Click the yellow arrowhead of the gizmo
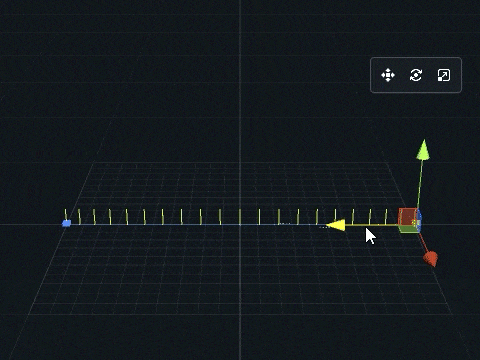The width and height of the screenshot is (480, 360). click(x=336, y=225)
